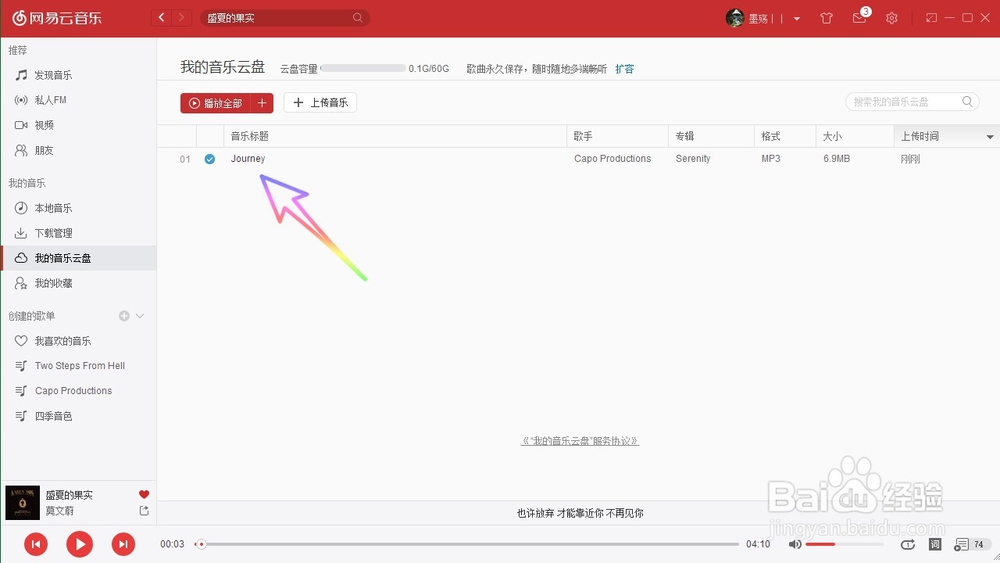Viewport: 1000px width, 563px height.
Task: Share the current song icon
Action: coord(144,511)
